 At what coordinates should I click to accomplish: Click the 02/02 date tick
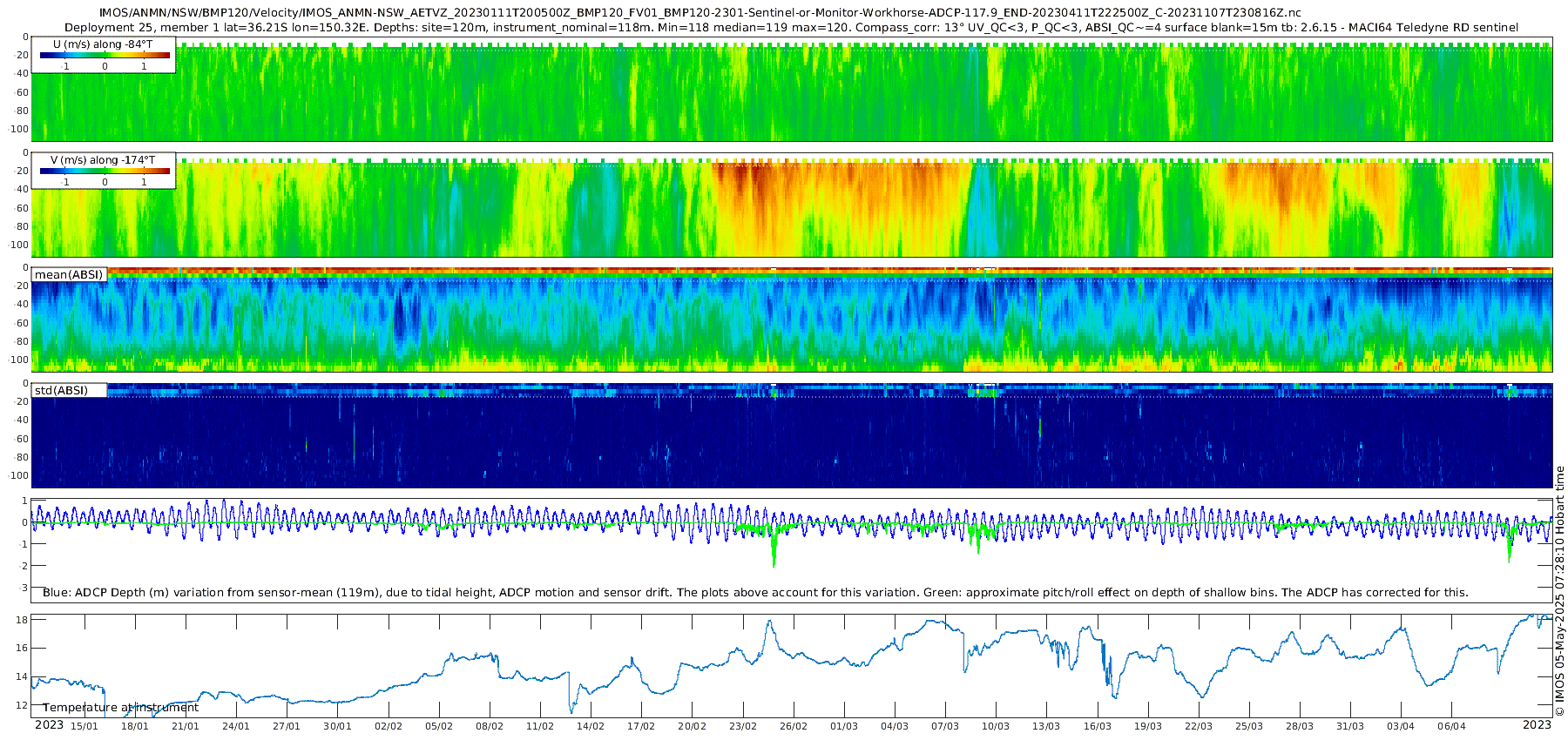389,726
